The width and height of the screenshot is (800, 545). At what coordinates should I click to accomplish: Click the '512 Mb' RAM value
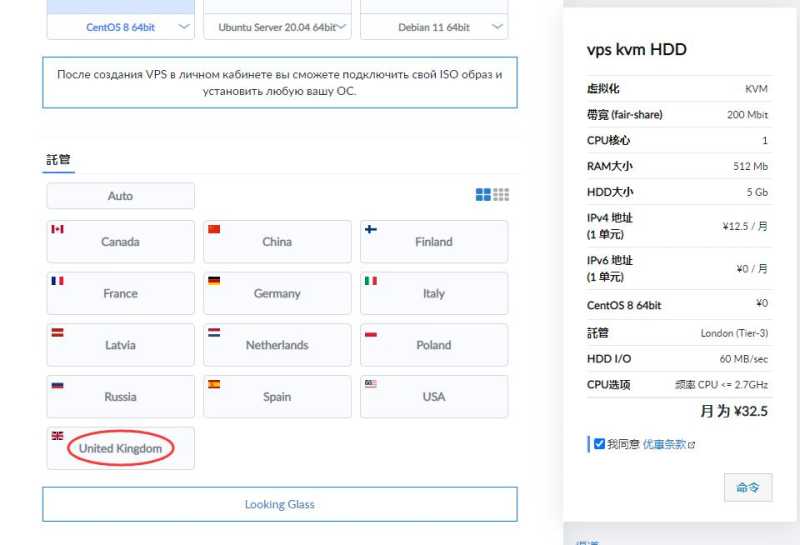pos(751,166)
